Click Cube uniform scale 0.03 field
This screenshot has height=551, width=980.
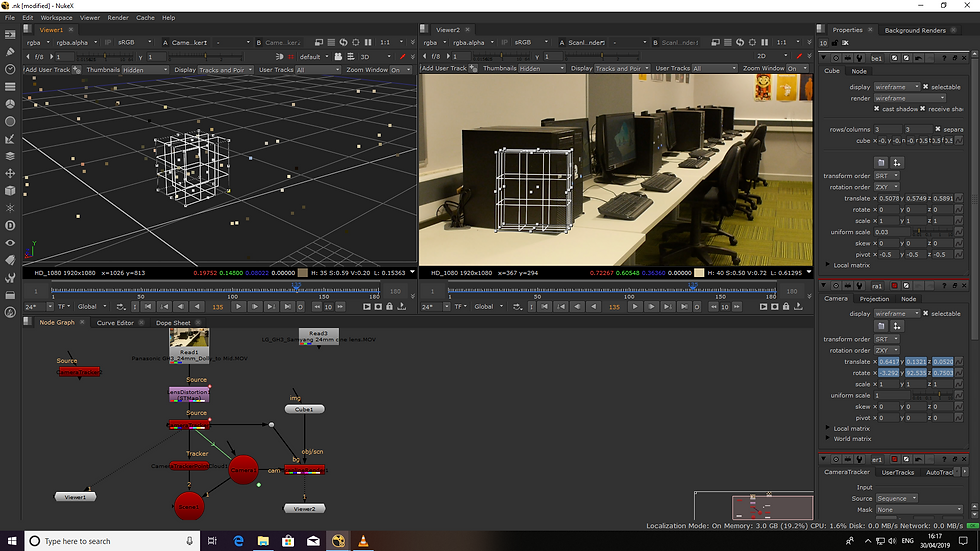tap(892, 232)
